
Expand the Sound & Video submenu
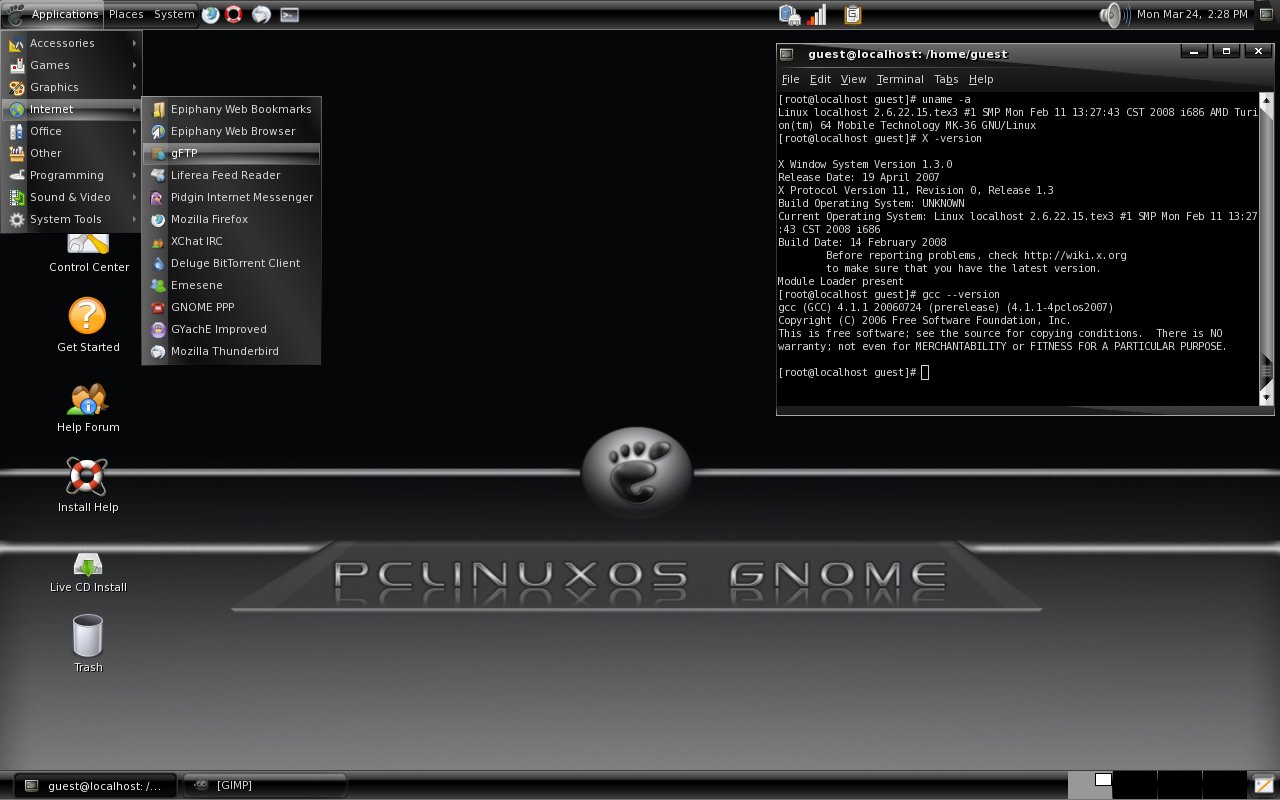[72, 197]
